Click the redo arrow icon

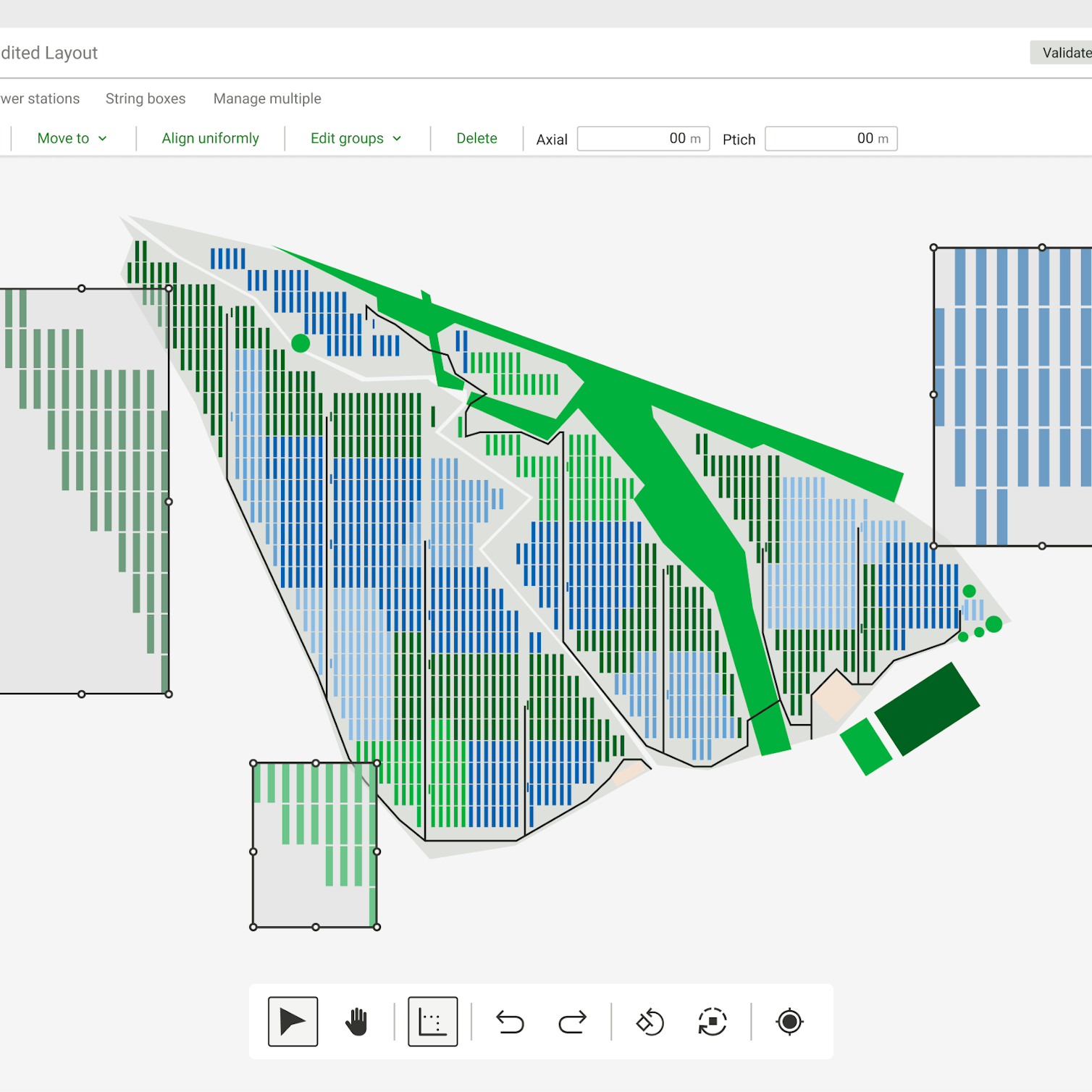point(572,1022)
